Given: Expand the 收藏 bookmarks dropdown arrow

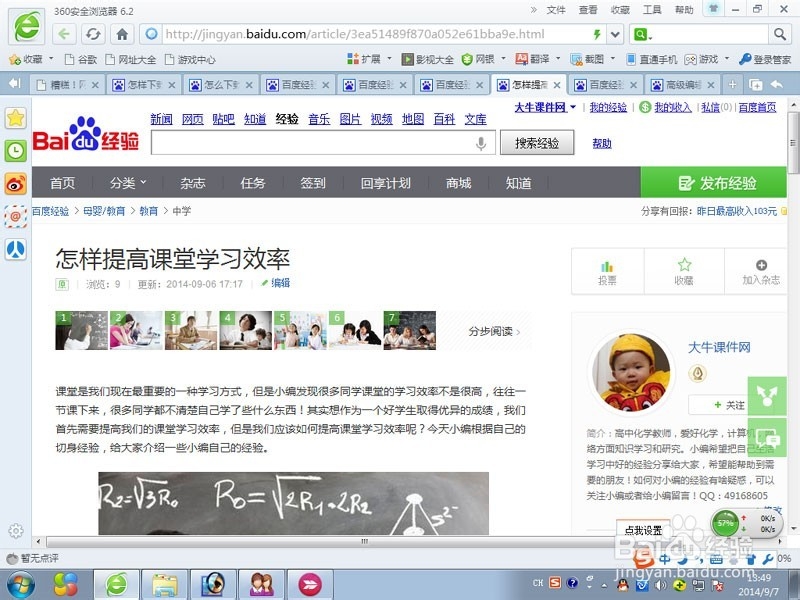Looking at the screenshot, I should (x=51, y=58).
